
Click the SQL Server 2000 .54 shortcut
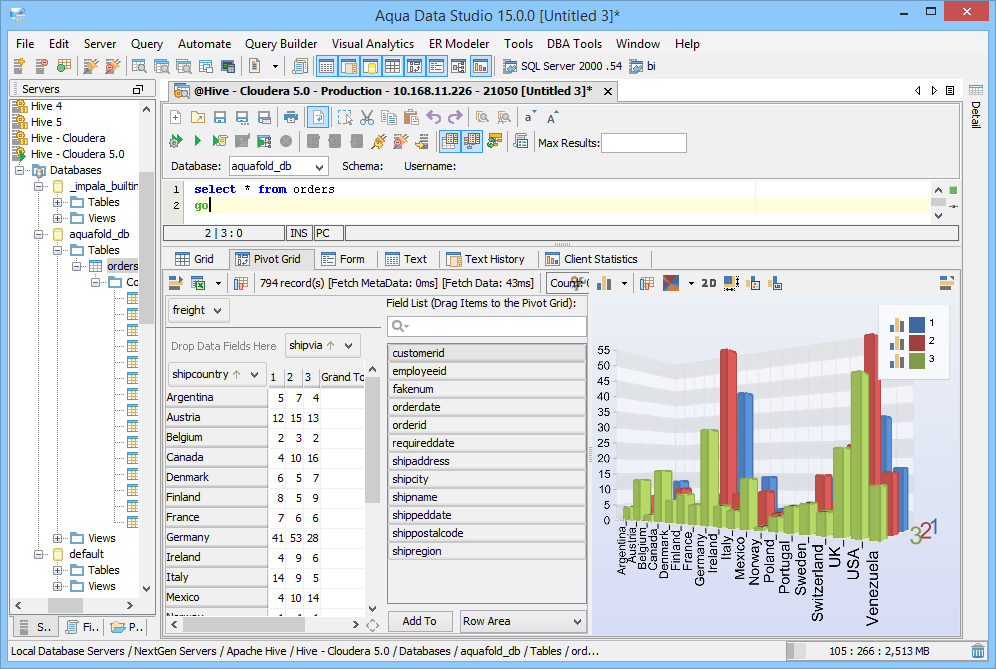pos(563,66)
